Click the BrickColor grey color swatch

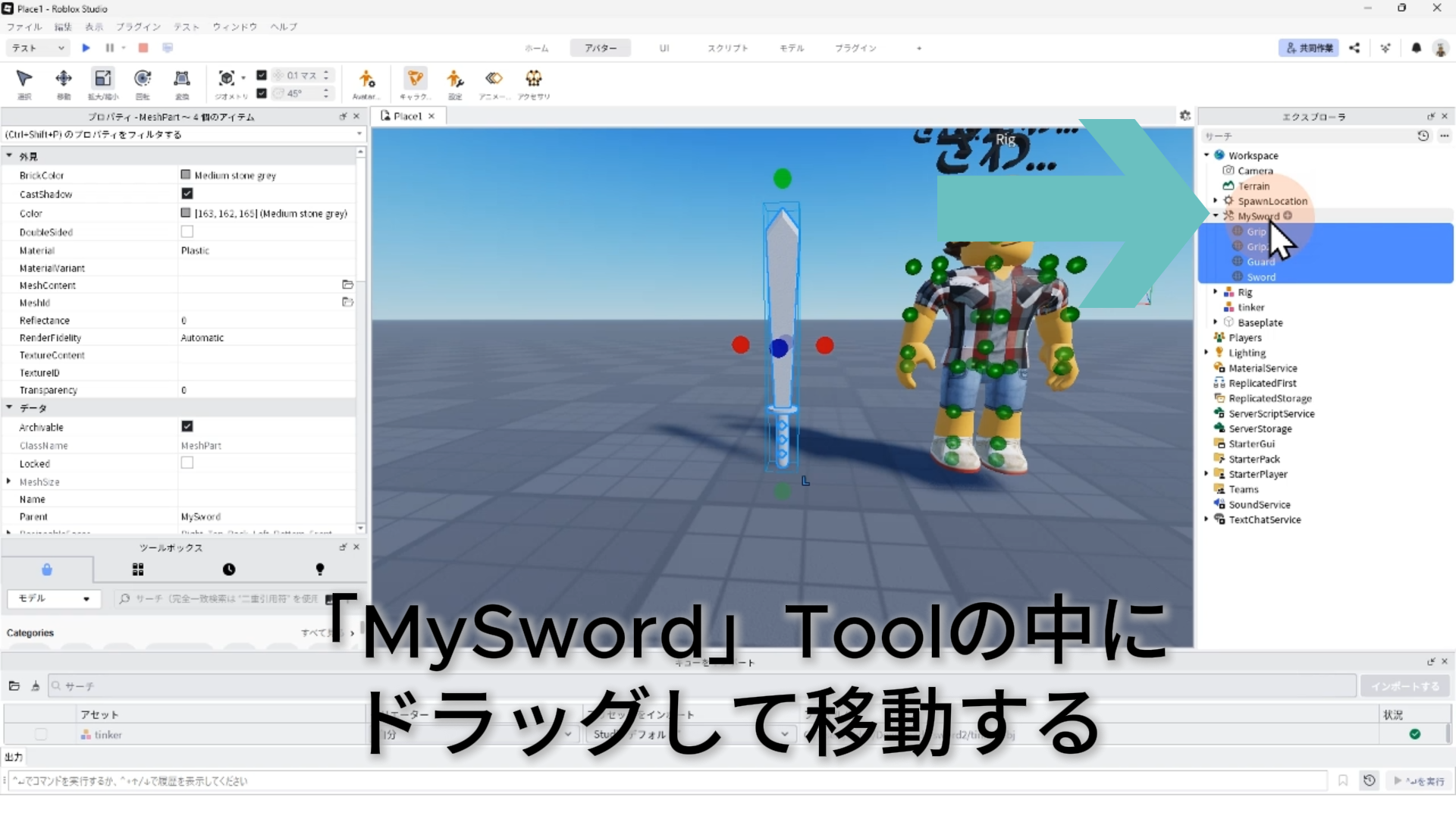tap(186, 175)
